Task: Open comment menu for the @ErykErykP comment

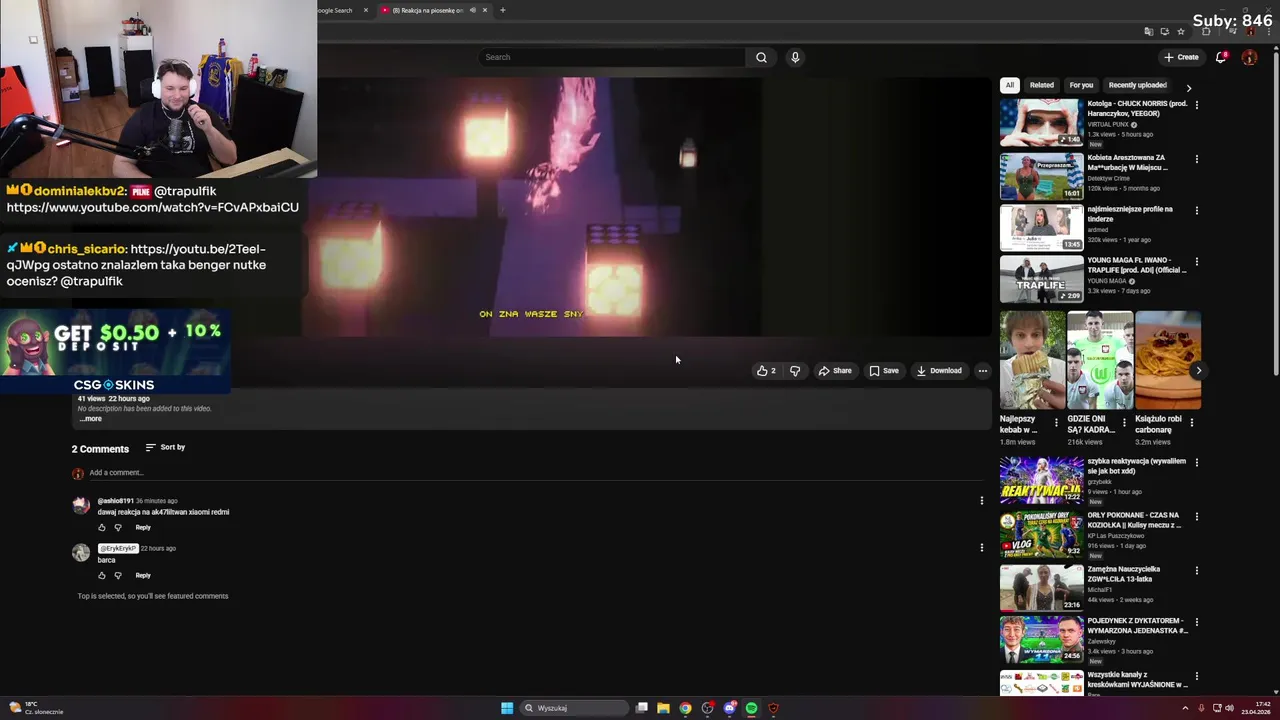Action: (981, 548)
